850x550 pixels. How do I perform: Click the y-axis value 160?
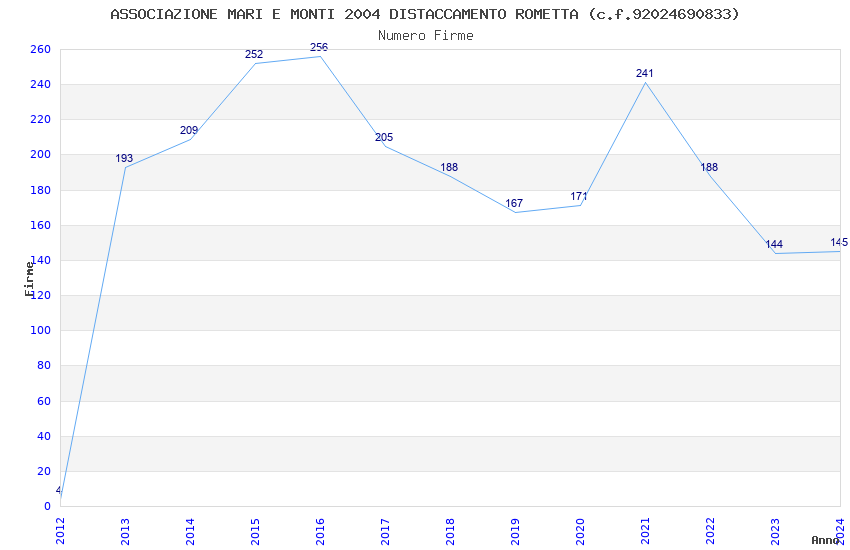[41, 225]
